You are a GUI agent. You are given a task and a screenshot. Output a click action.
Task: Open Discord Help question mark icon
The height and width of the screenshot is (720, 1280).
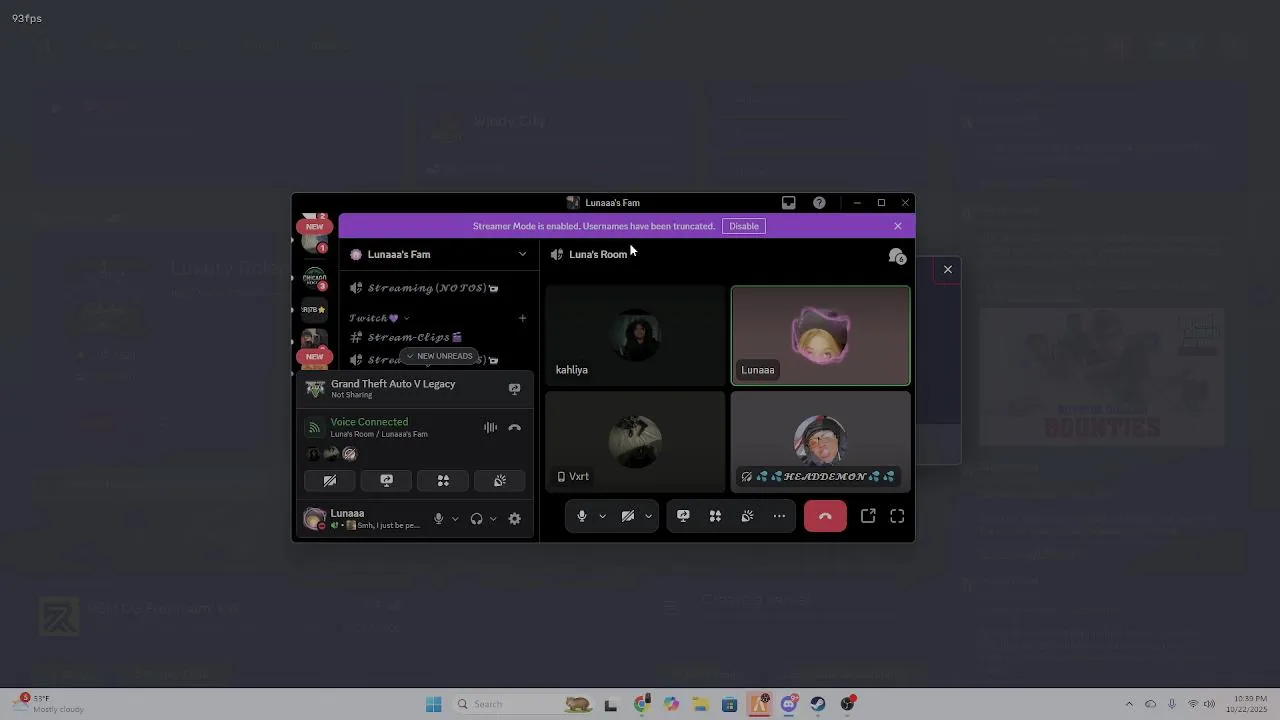(820, 203)
